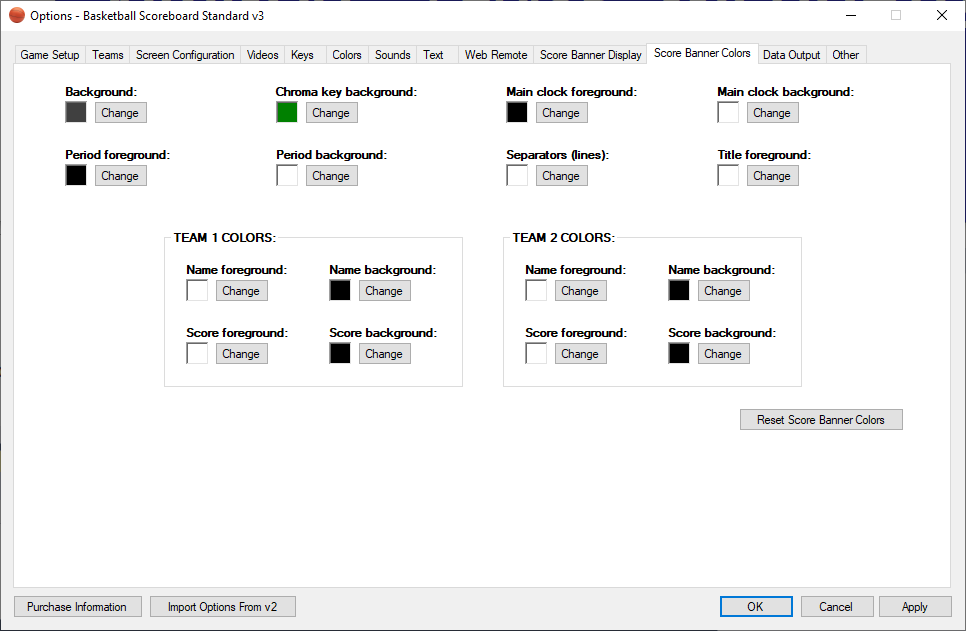
Task: Click the black Main clock foreground swatch
Action: click(x=517, y=113)
